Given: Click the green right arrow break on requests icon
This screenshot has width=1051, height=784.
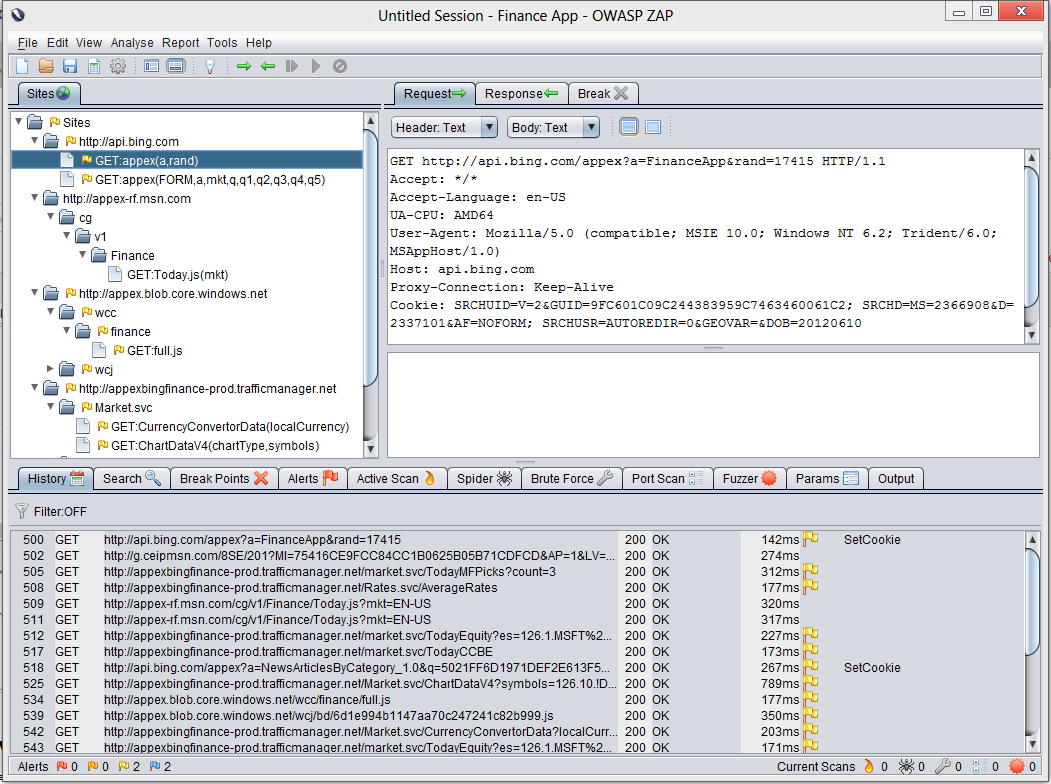Looking at the screenshot, I should point(244,66).
